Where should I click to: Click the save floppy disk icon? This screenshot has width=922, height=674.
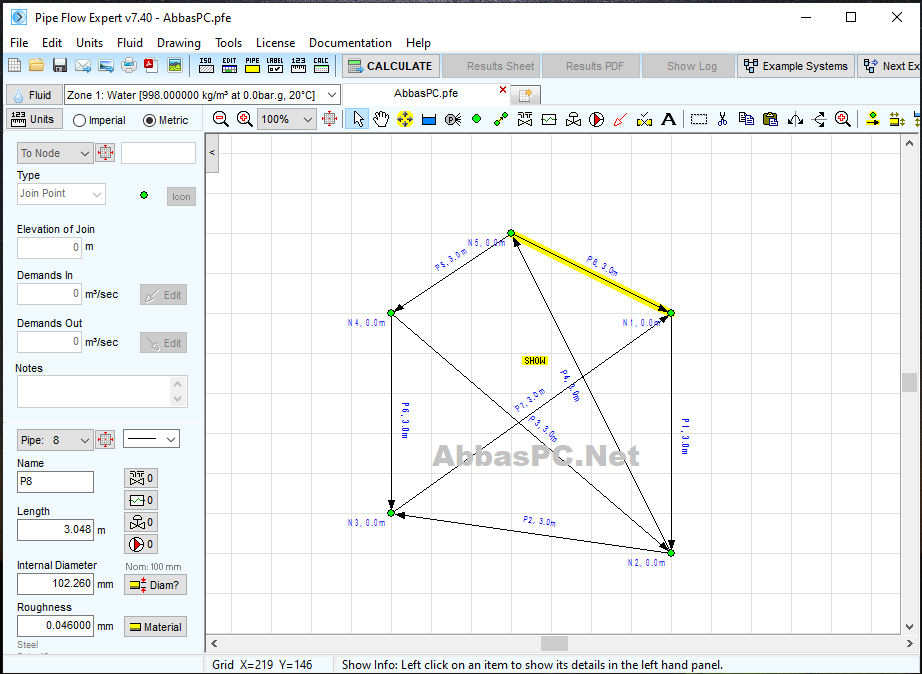pos(59,65)
